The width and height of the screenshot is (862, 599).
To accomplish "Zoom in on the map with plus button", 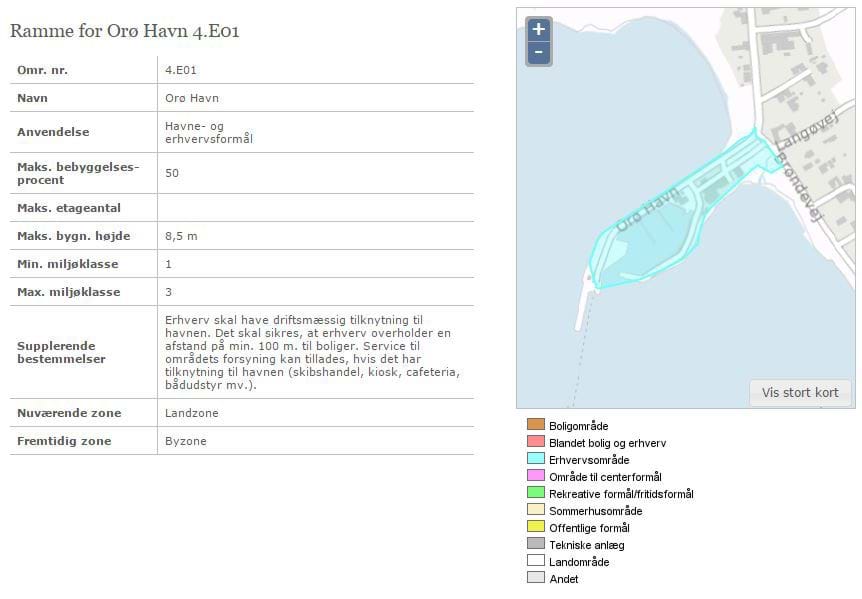I will [x=538, y=30].
